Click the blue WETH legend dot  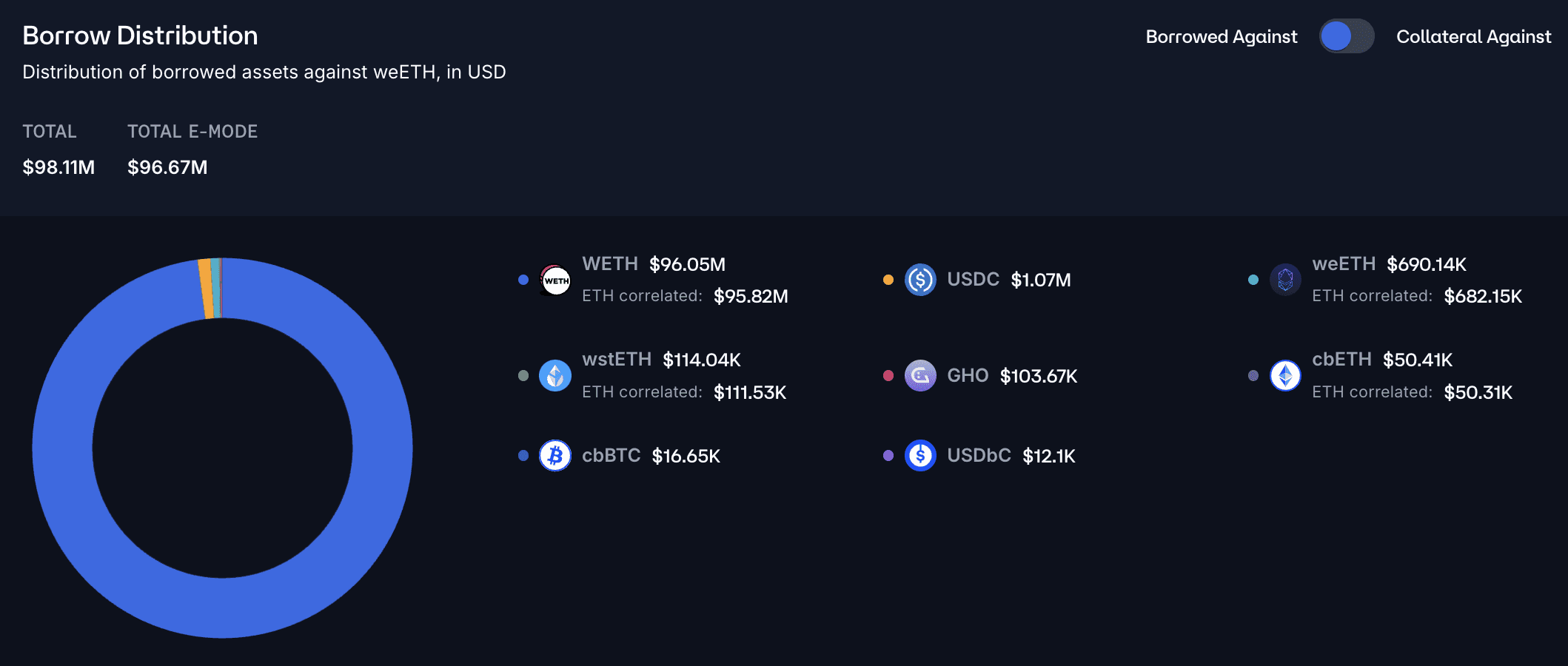pos(523,280)
